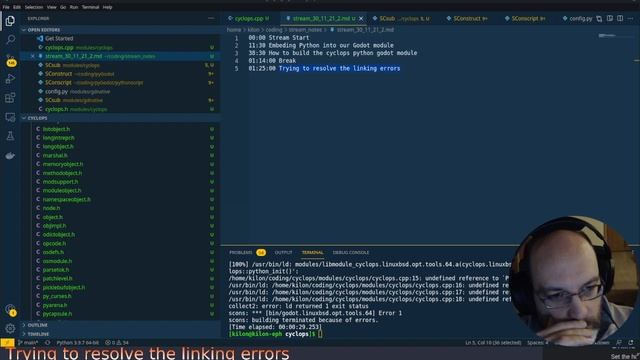Open SConstruct in Open Editors list
The height and width of the screenshot is (360, 640).
pos(58,74)
